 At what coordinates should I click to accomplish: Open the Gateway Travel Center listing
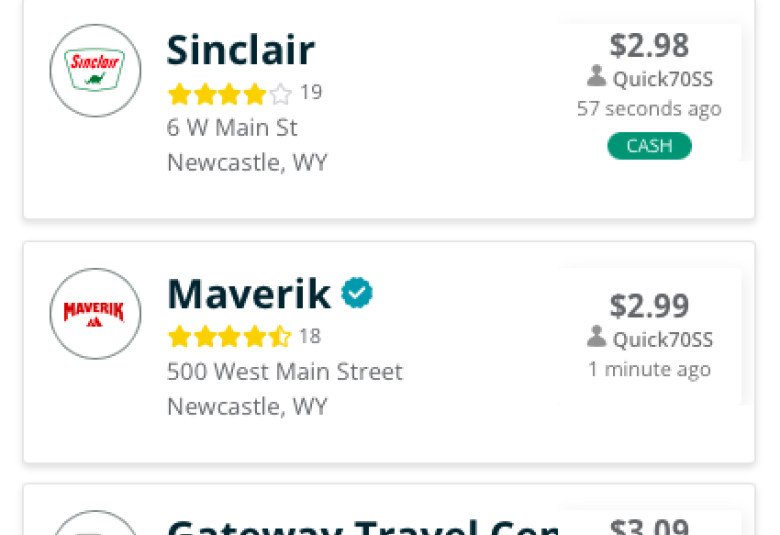363,527
